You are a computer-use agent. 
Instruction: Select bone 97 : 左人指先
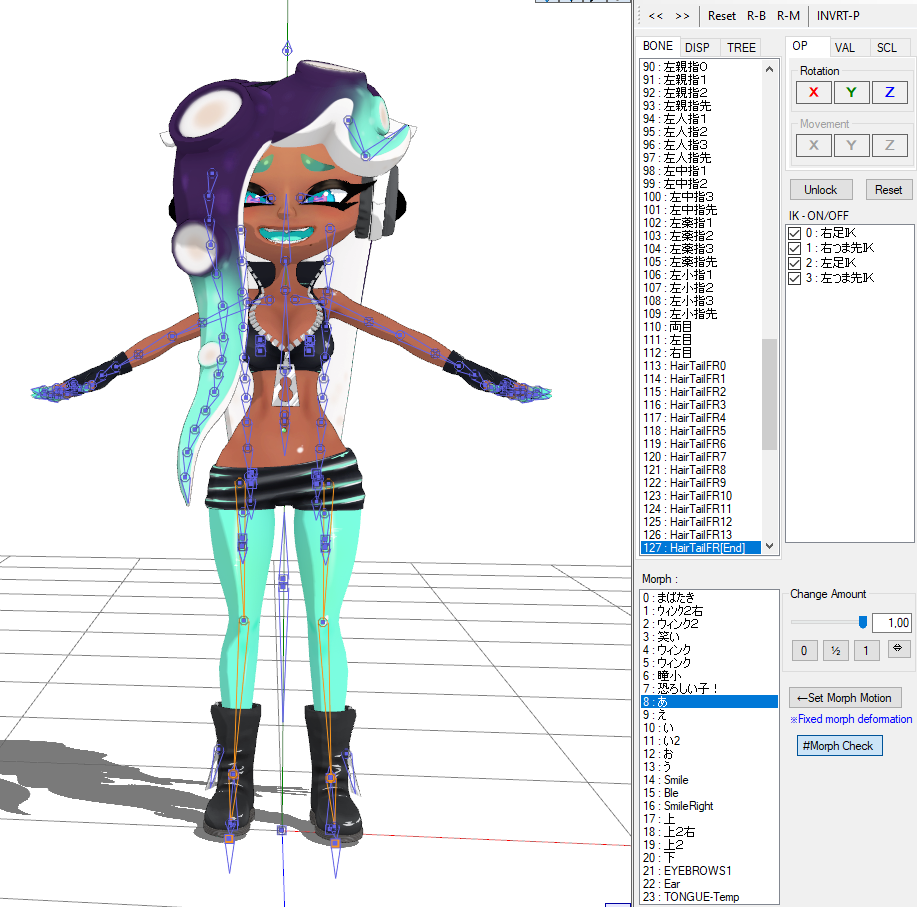(x=701, y=158)
